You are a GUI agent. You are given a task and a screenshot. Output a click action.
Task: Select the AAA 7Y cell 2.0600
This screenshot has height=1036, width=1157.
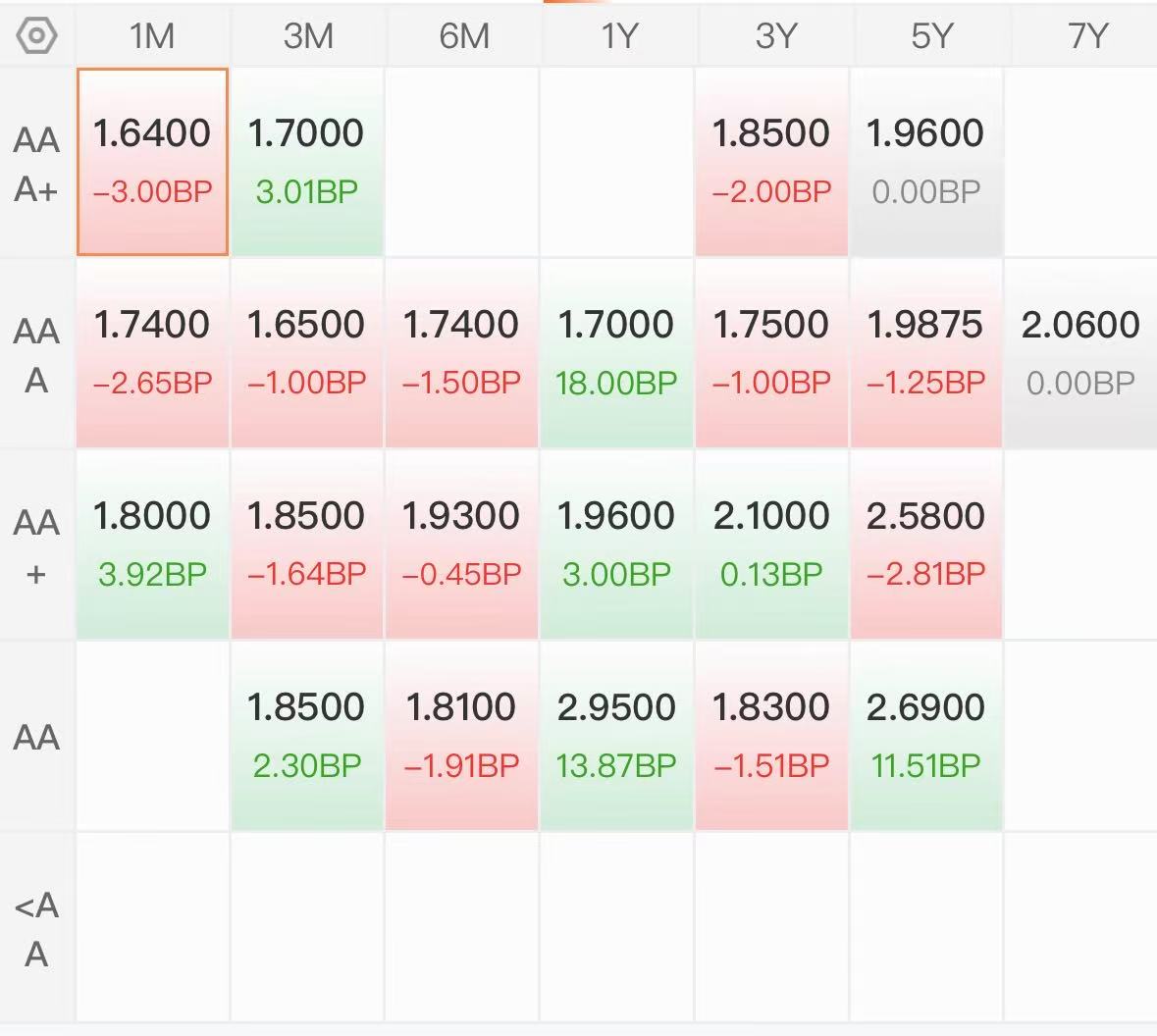(x=1080, y=353)
